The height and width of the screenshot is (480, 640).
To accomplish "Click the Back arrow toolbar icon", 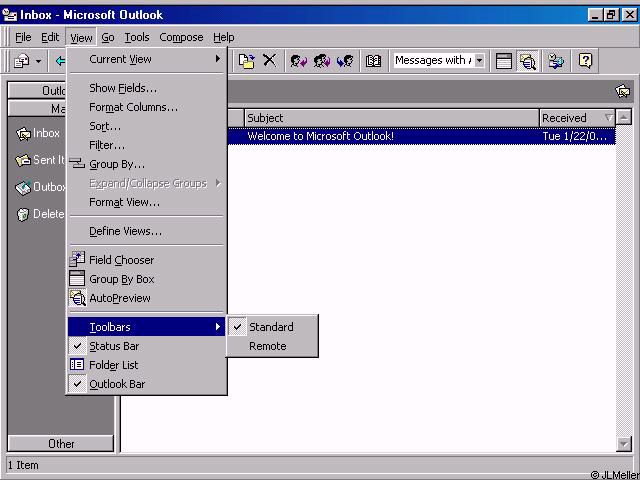I will 60,61.
